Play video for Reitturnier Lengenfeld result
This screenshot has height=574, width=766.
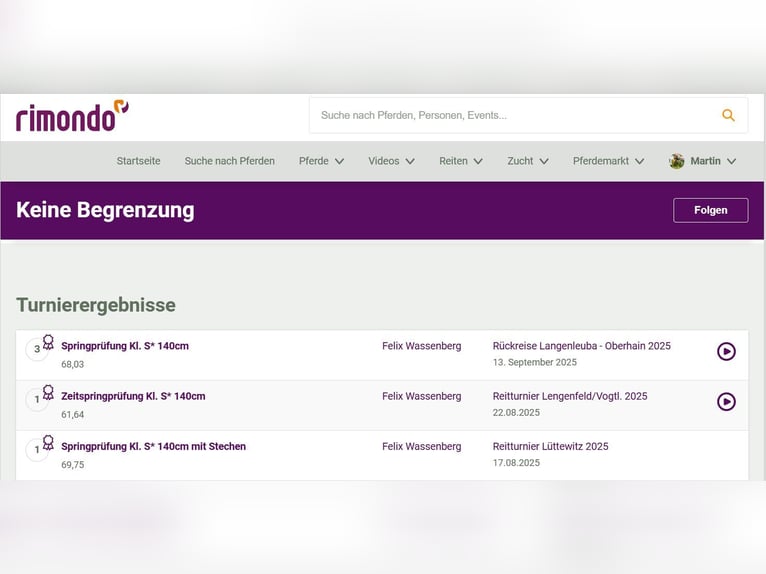726,401
